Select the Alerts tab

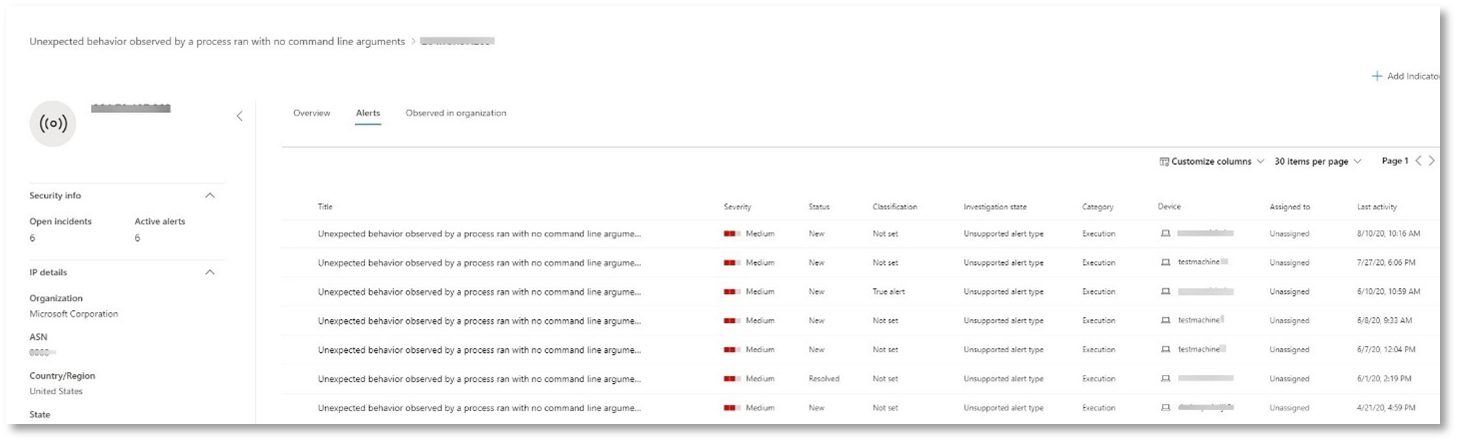(368, 113)
